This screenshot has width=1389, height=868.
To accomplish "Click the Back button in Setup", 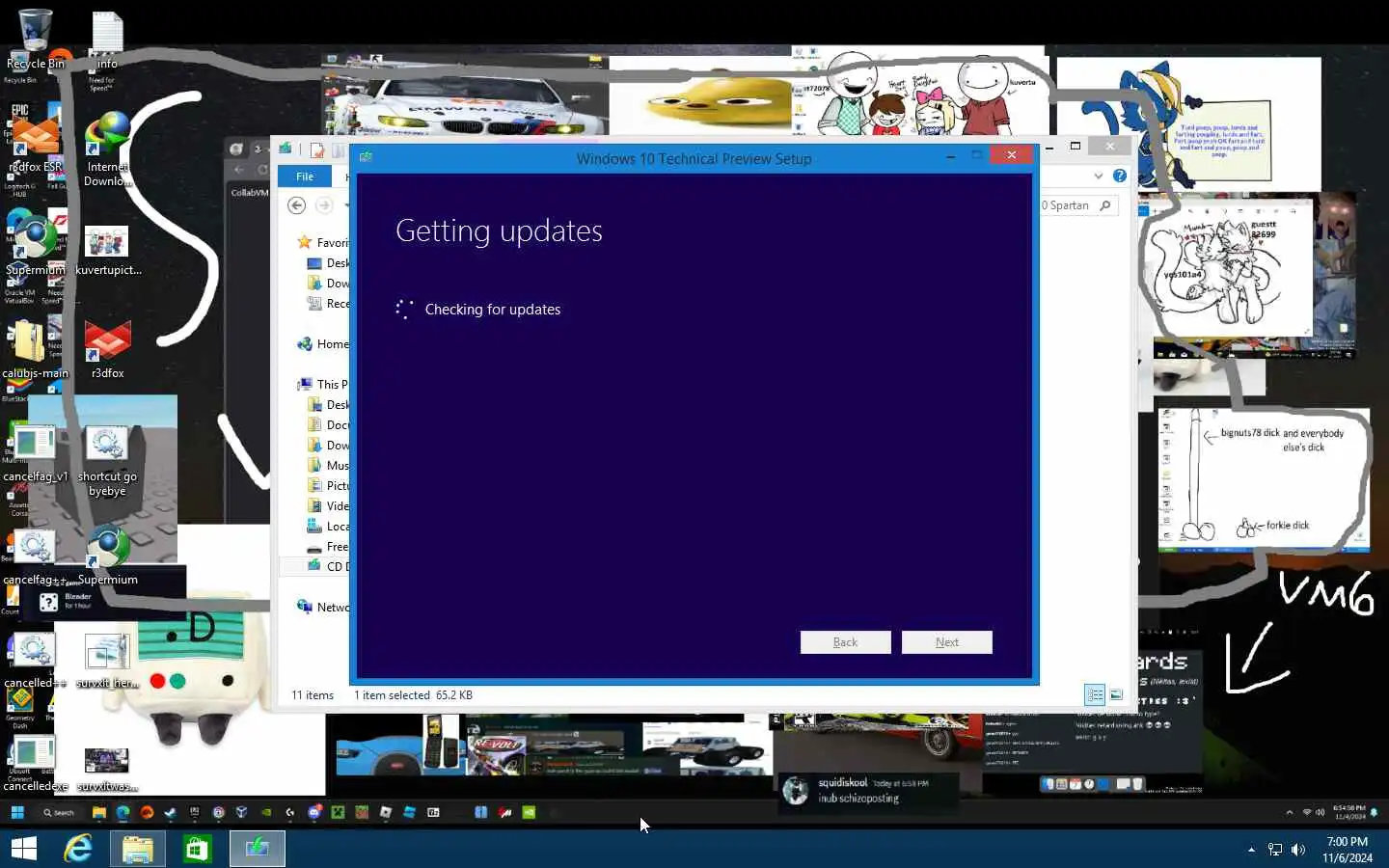I will coord(845,642).
